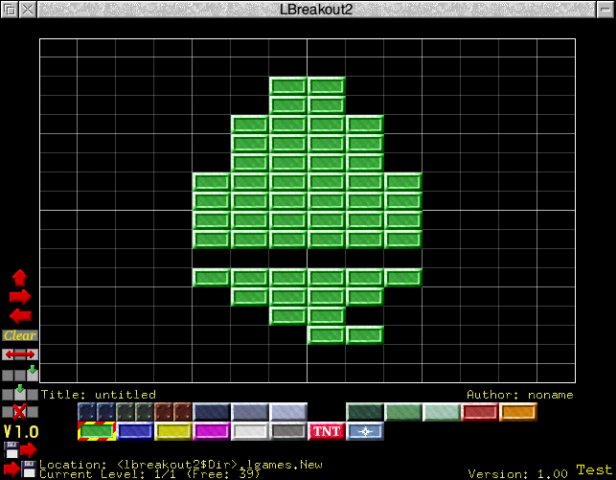The height and width of the screenshot is (480, 616).
Task: Close the LBreakout2 window
Action: coord(28,9)
